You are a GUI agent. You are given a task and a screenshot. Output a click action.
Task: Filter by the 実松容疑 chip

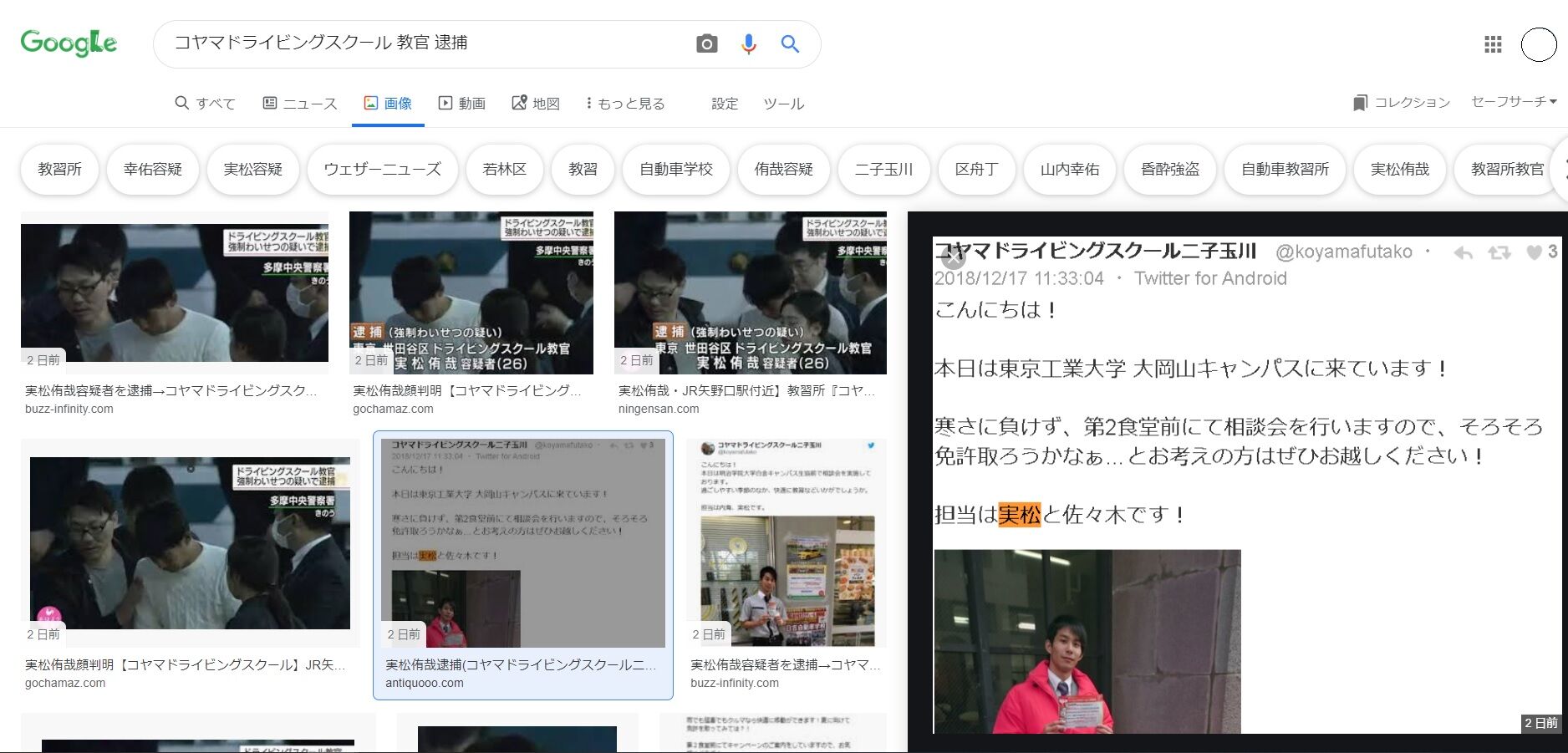252,170
